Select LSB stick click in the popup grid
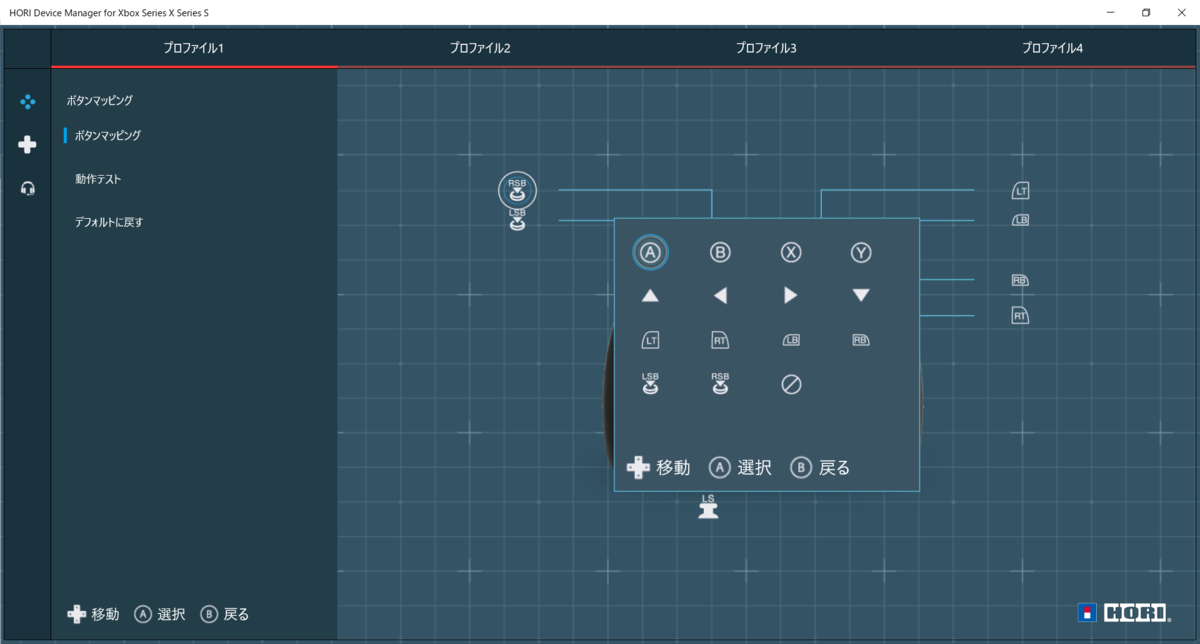 pos(650,384)
